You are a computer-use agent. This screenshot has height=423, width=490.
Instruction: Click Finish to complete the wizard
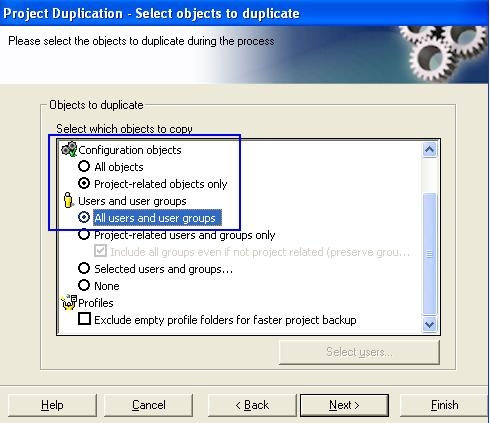(444, 405)
